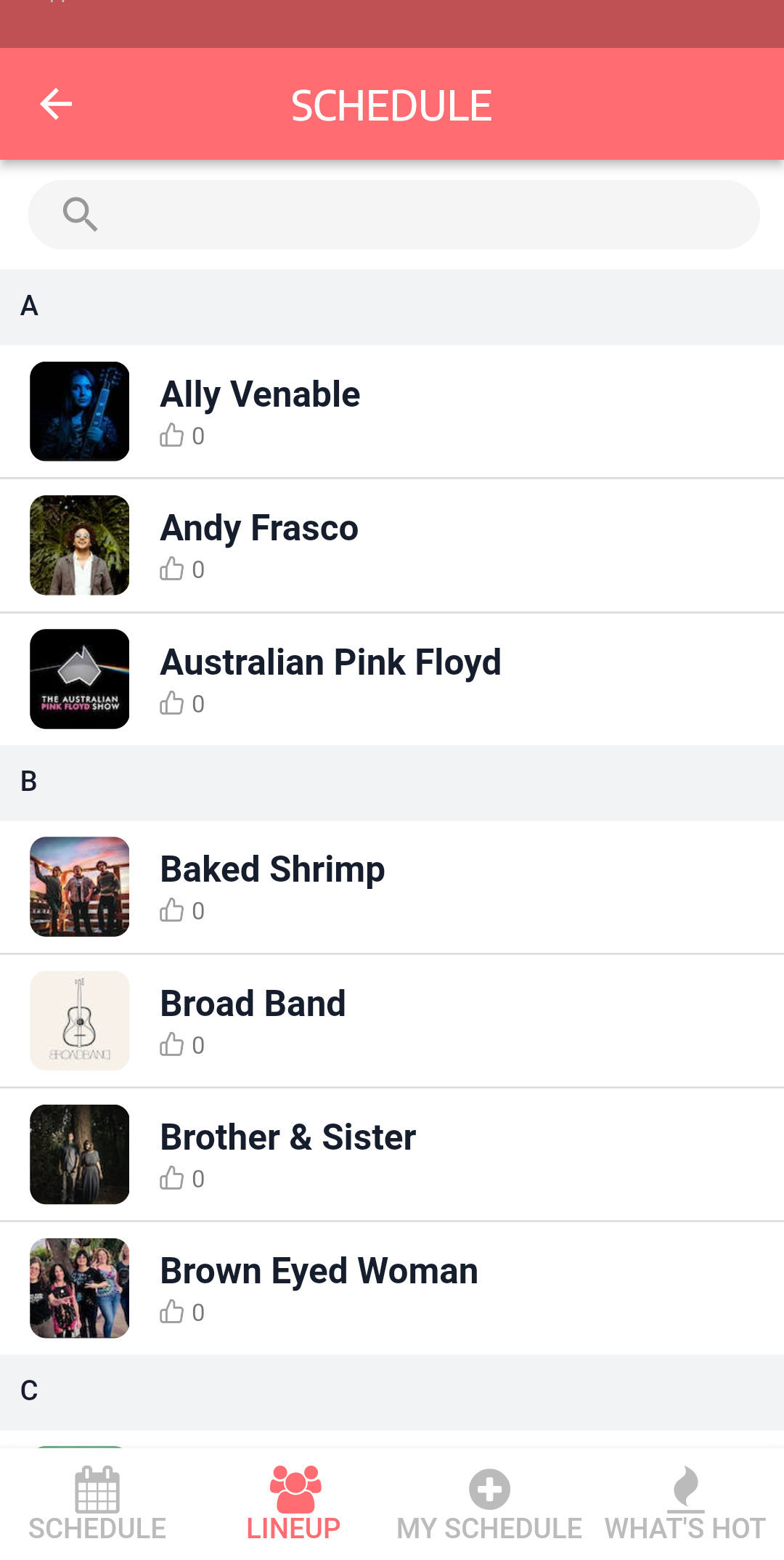Select the Baked Shrimp band photo

(x=80, y=887)
